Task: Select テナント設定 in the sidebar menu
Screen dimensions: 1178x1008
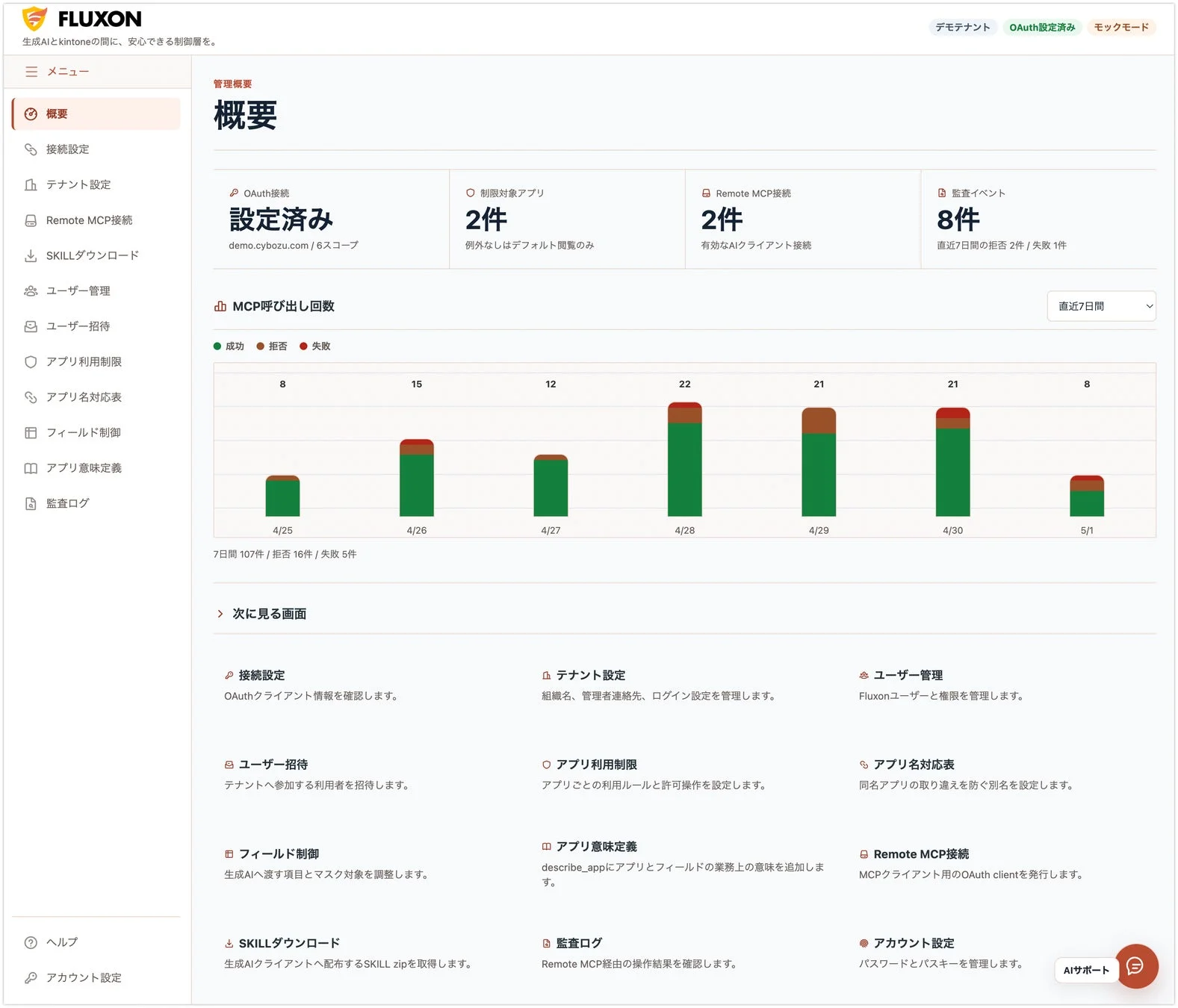Action: (96, 184)
